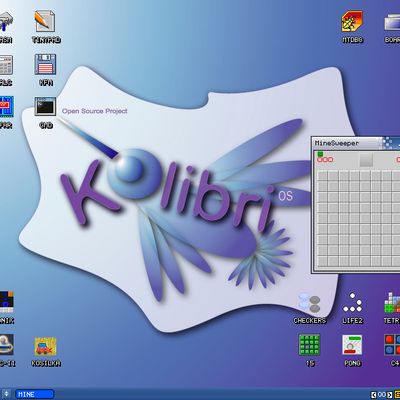Click the next desktop arrow in taskbar
Image resolution: width=400 pixels, height=400 pixels.
click(x=389, y=395)
